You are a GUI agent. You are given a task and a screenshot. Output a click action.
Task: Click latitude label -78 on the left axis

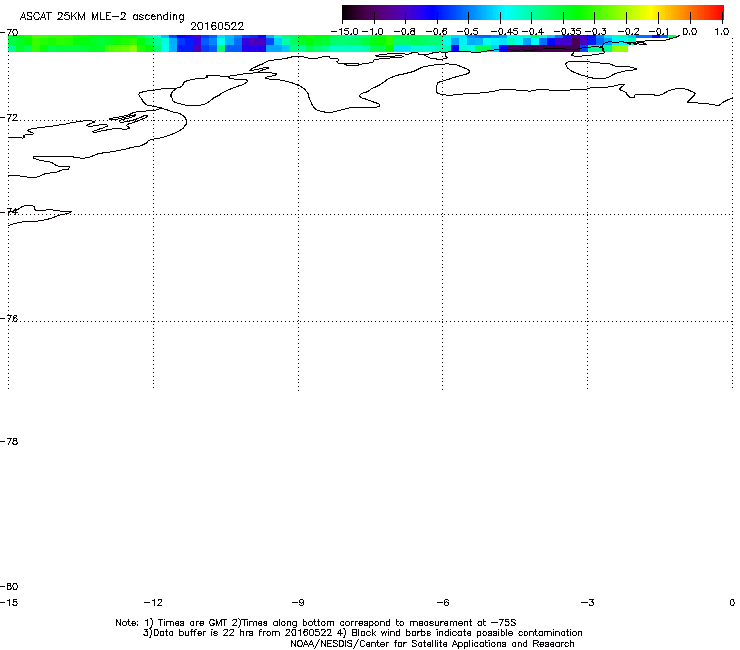9,442
